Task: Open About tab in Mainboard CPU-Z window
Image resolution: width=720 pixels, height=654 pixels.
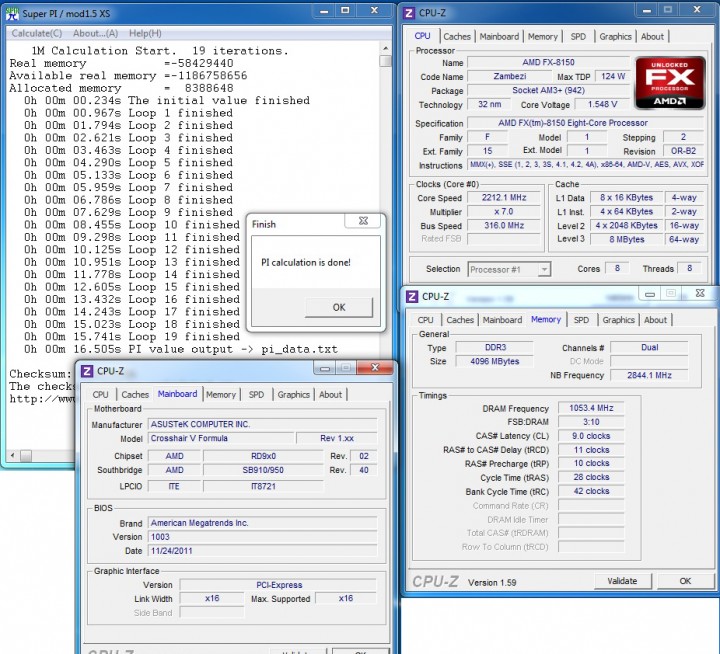Action: (330, 395)
